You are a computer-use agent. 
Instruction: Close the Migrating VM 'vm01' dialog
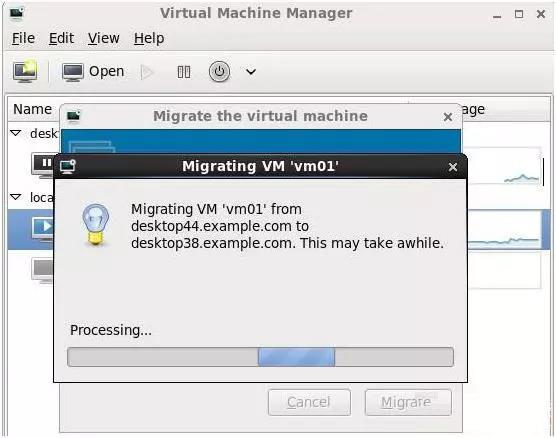pyautogui.click(x=453, y=167)
